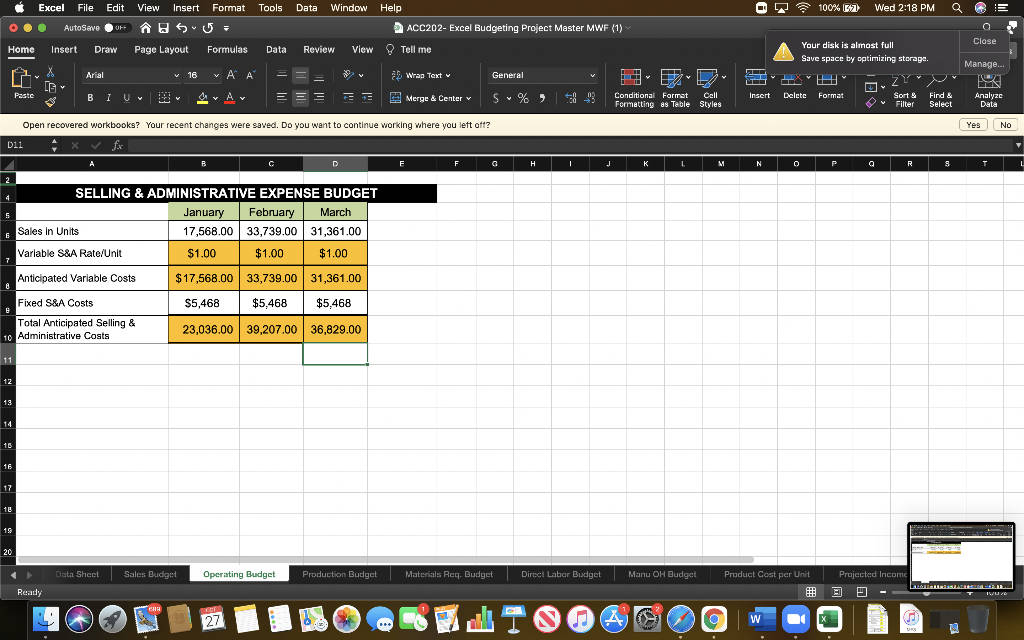This screenshot has height=640, width=1024.
Task: Toggle bold formatting
Action: pos(89,100)
